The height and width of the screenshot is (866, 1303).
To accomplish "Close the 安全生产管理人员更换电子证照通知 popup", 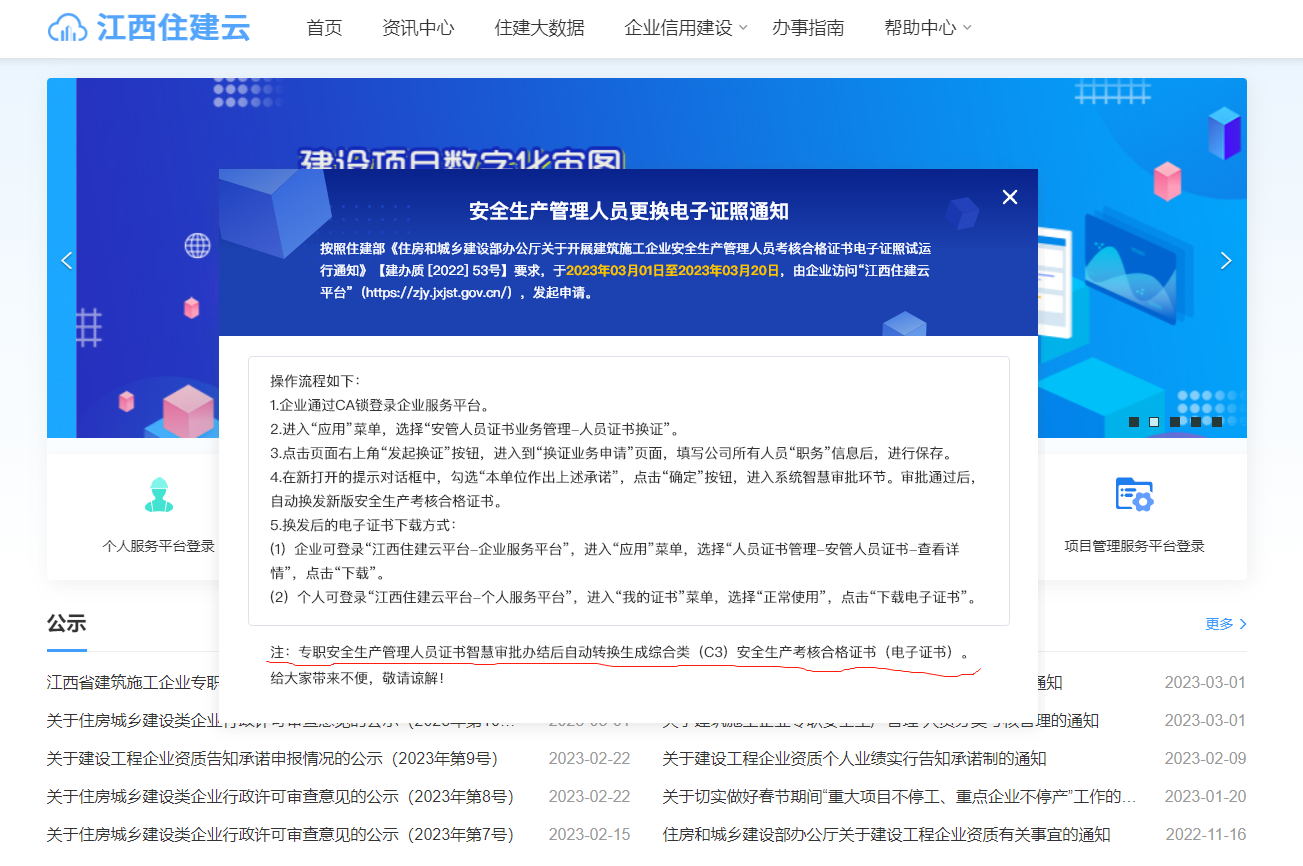I will pos(1010,197).
